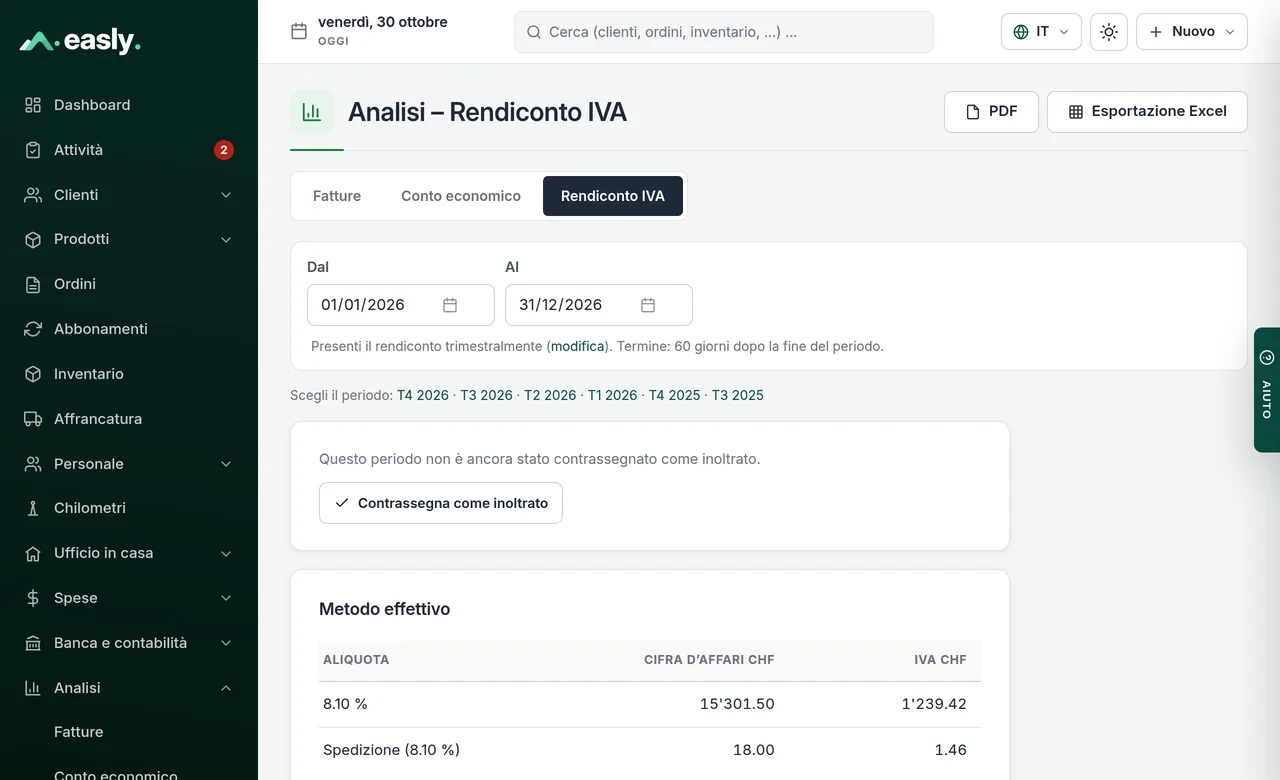Switch to the Fatture tab
This screenshot has width=1280, height=780.
click(337, 196)
